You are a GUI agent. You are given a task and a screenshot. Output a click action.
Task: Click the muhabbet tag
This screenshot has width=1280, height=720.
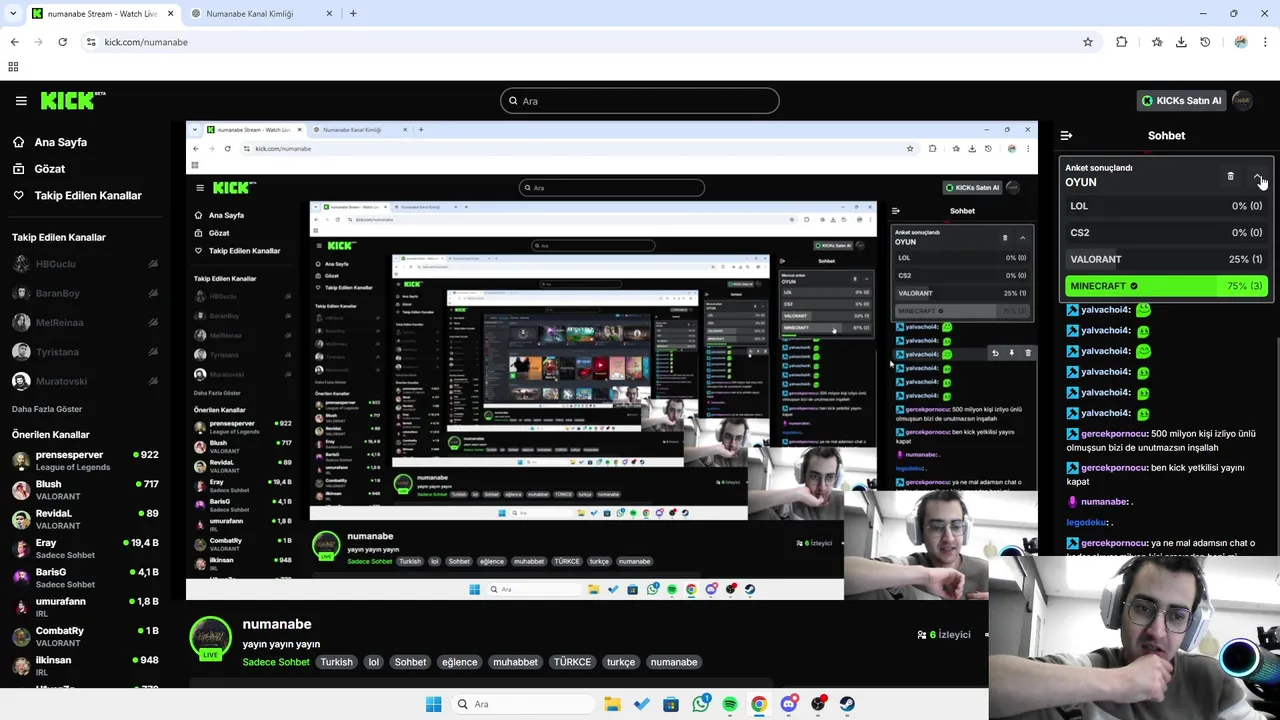click(x=516, y=662)
